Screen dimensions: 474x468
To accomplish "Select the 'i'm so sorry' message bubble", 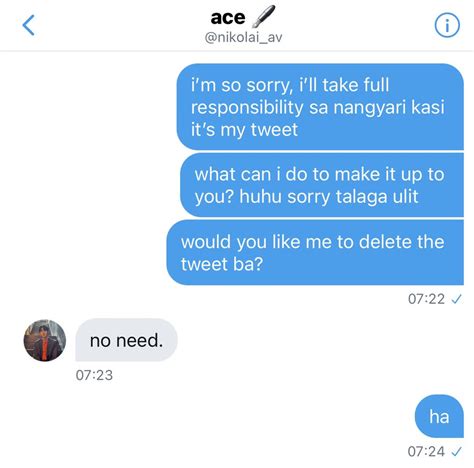I will tap(320, 107).
